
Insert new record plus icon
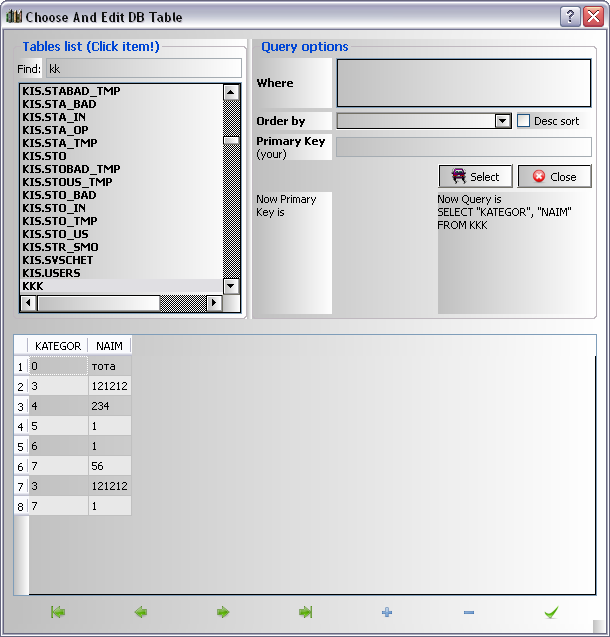click(387, 612)
